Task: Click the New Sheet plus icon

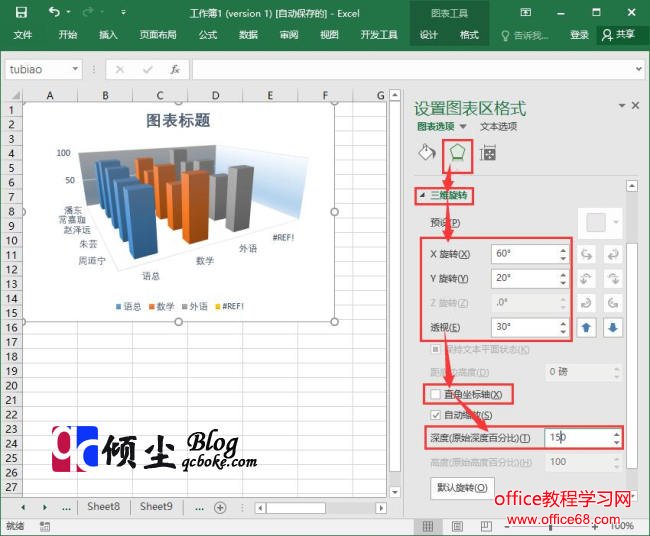Action: click(220, 507)
